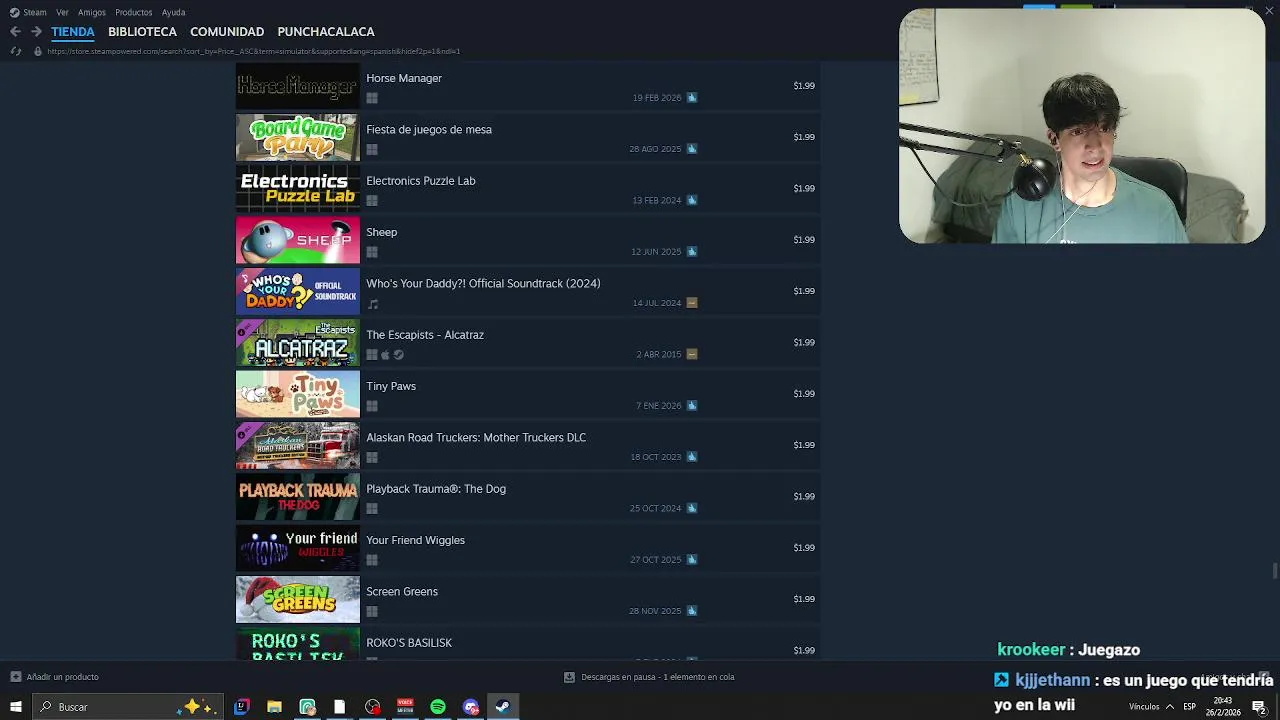
Task: Click Who's Your Daddy soundtrack mixed review icon
Action: (x=692, y=303)
